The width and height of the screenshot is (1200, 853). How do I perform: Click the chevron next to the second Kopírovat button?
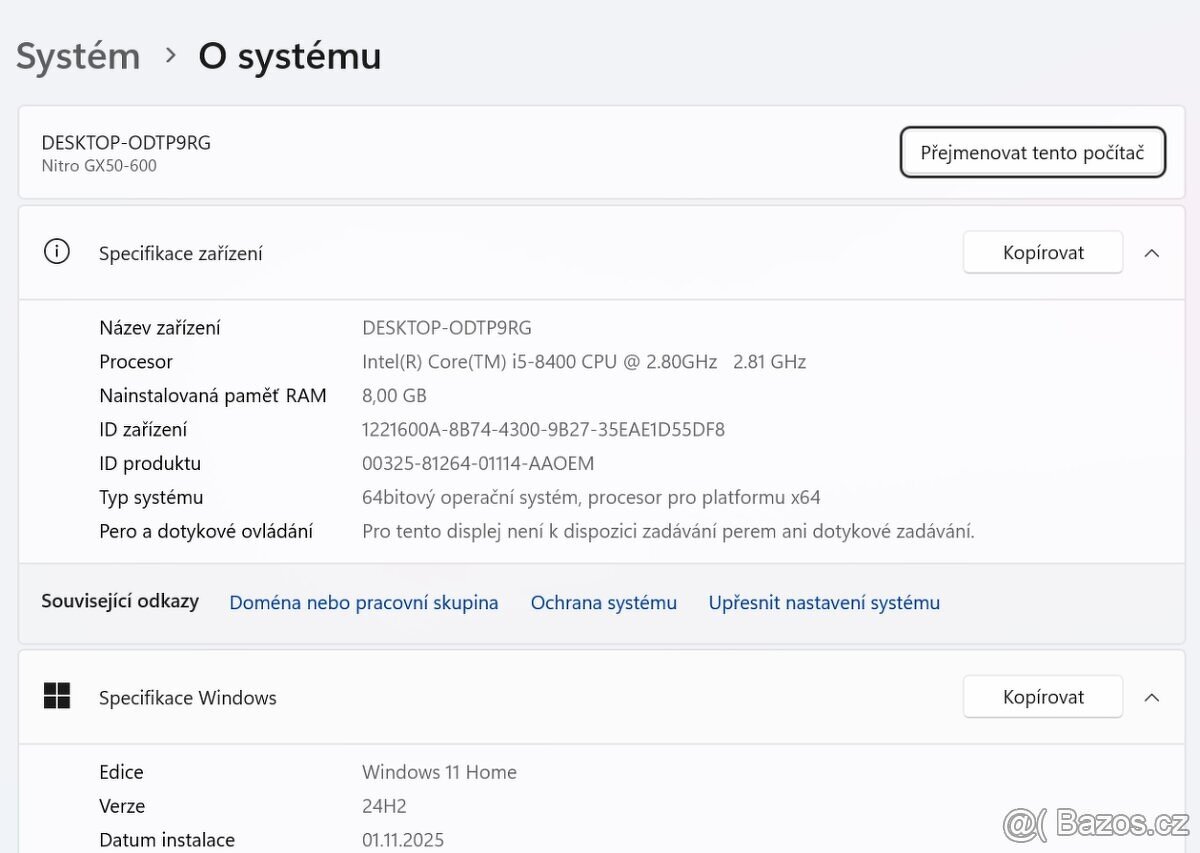[x=1152, y=697]
